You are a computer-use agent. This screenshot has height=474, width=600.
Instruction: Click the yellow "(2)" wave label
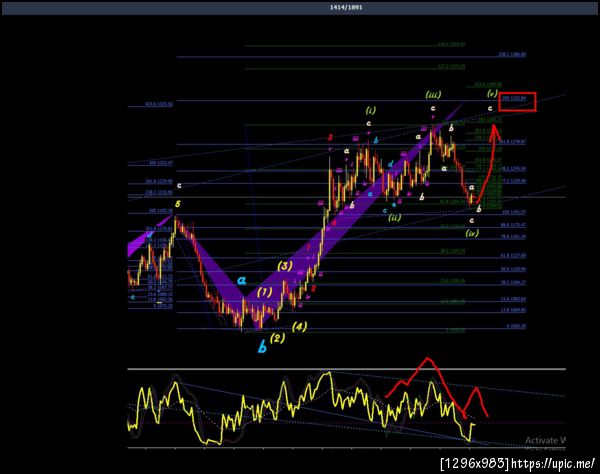pyautogui.click(x=277, y=338)
